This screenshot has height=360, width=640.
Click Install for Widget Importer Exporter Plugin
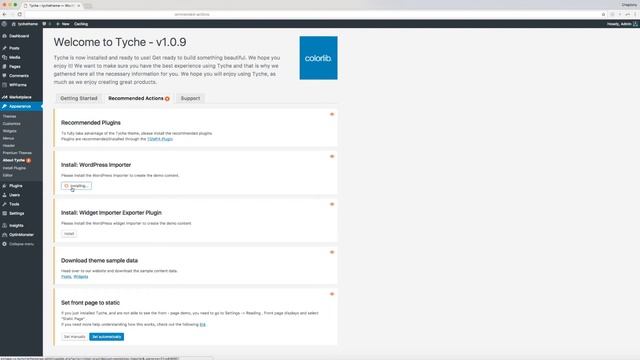click(x=69, y=234)
